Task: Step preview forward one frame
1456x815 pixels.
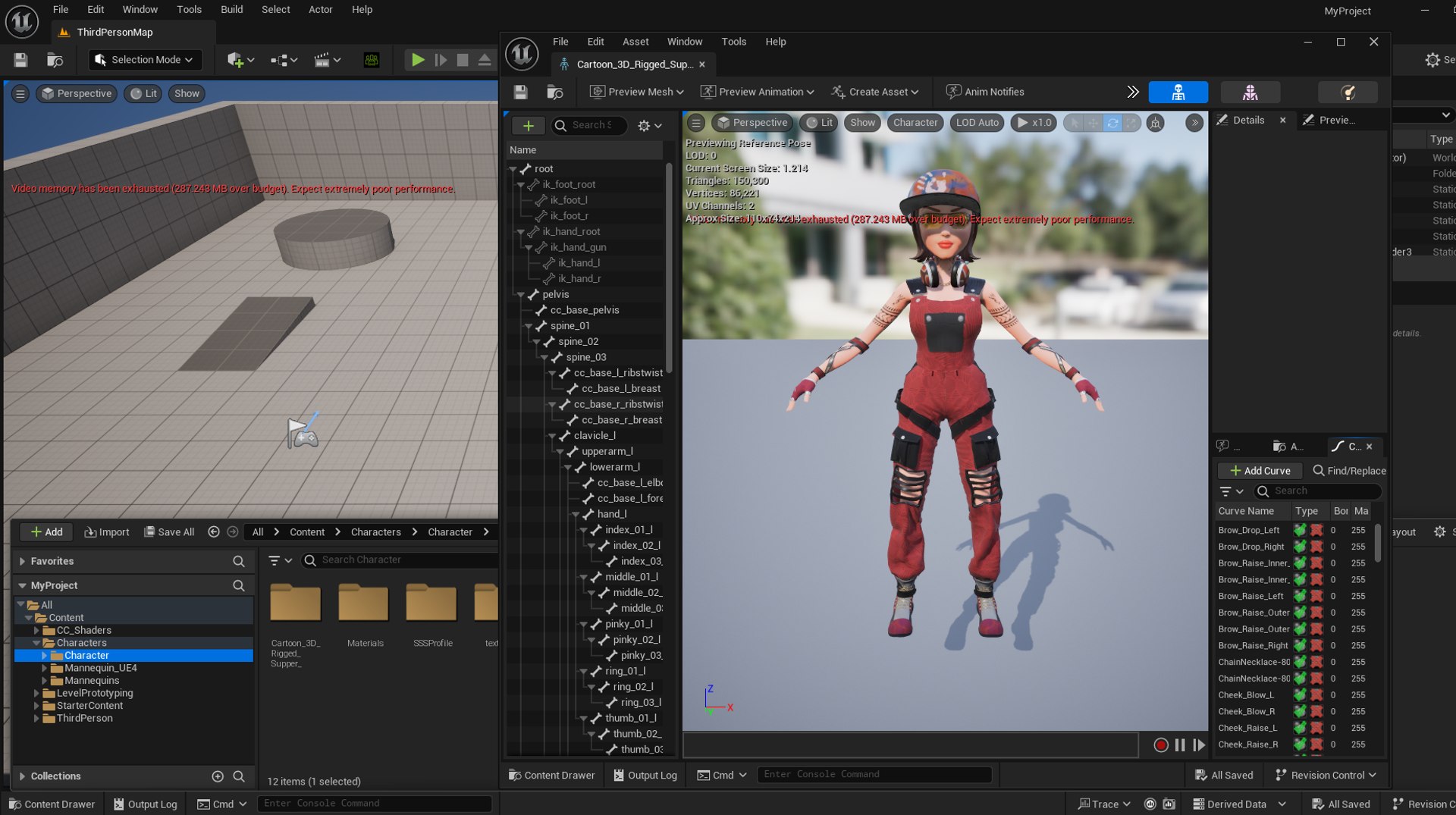Action: tap(1199, 745)
